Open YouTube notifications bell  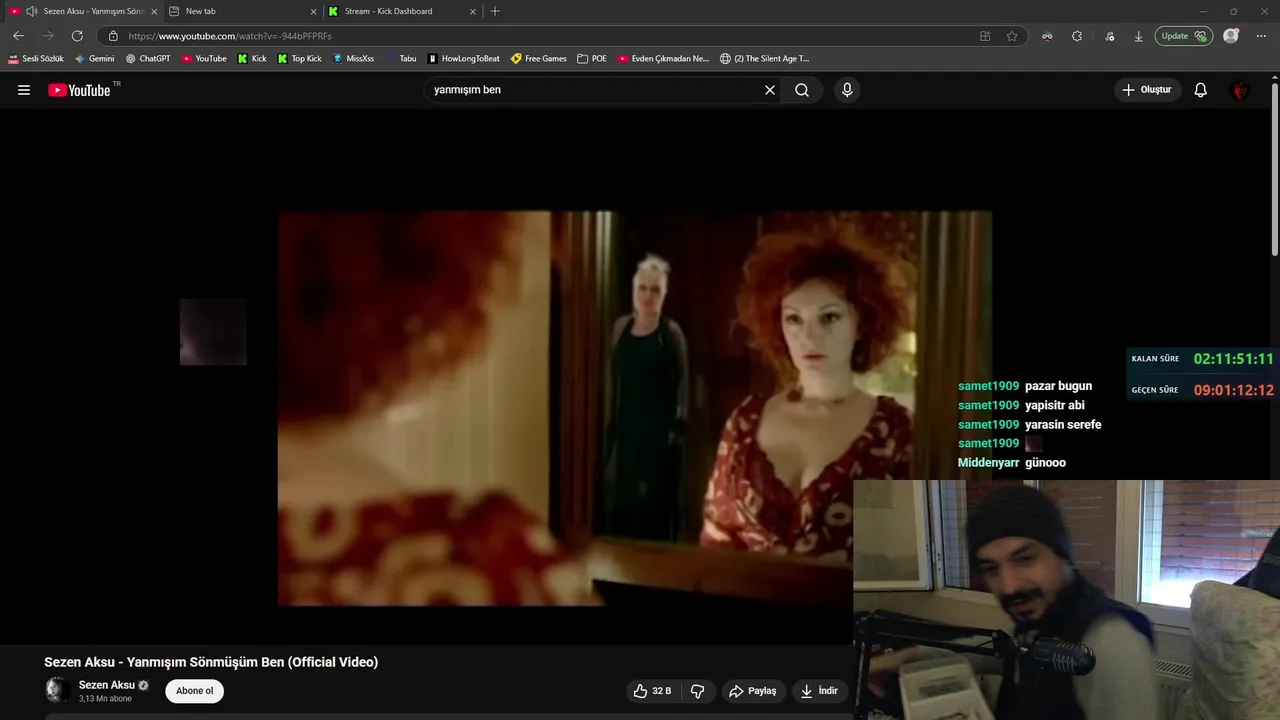pyautogui.click(x=1201, y=90)
